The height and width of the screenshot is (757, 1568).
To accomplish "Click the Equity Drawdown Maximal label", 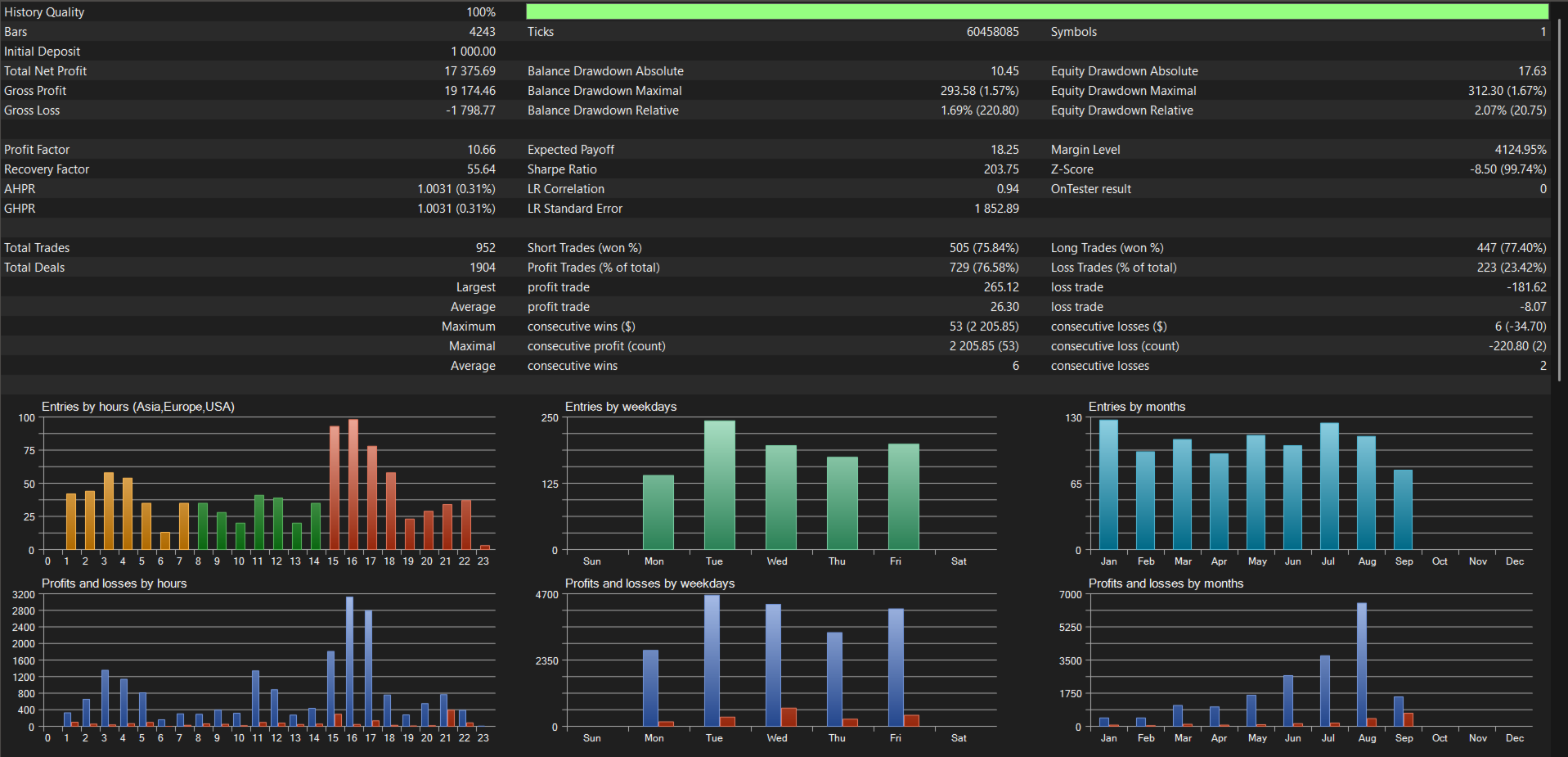I will (1123, 91).
